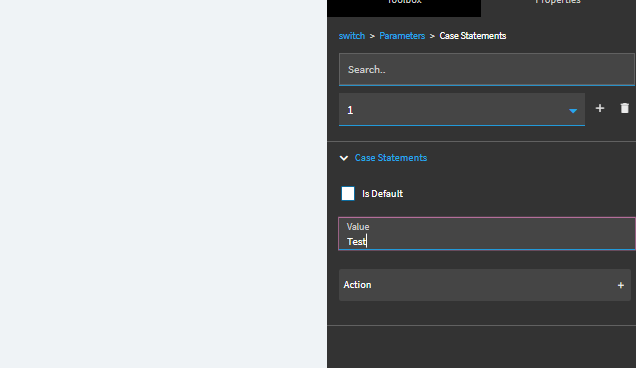This screenshot has height=368, width=636.
Task: Delete the selected case statement via trash icon
Action: pyautogui.click(x=624, y=108)
